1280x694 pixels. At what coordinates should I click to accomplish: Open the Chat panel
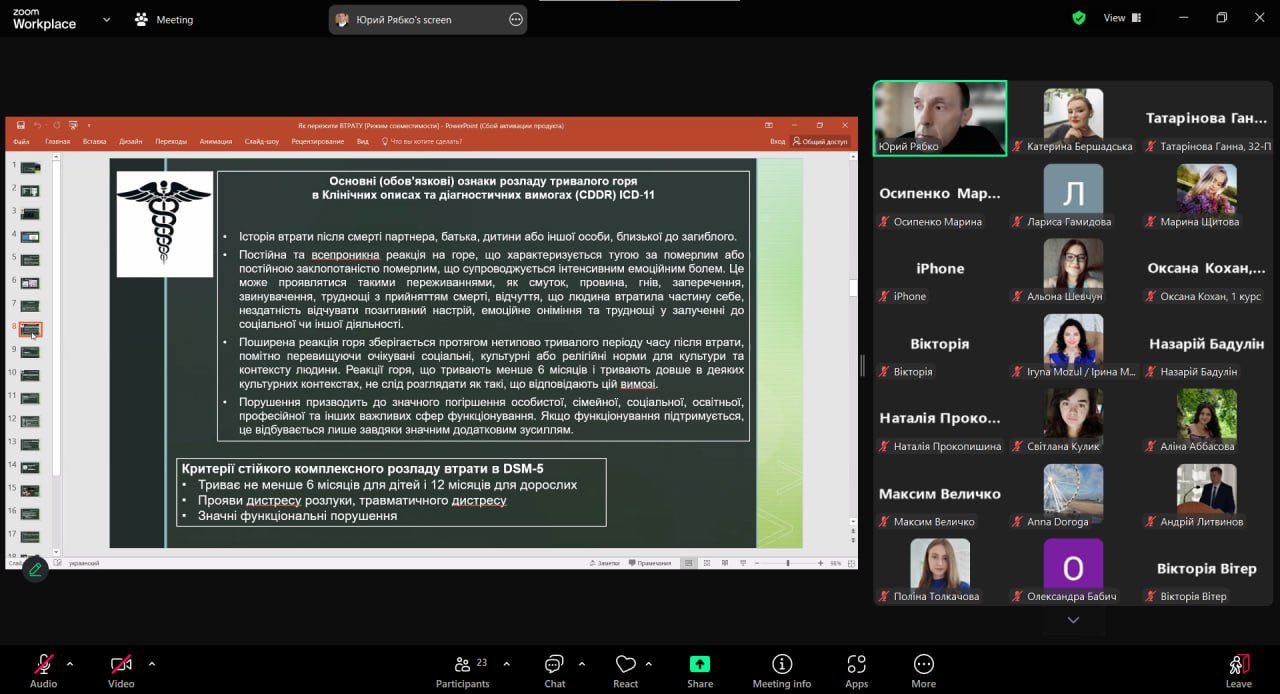point(554,670)
